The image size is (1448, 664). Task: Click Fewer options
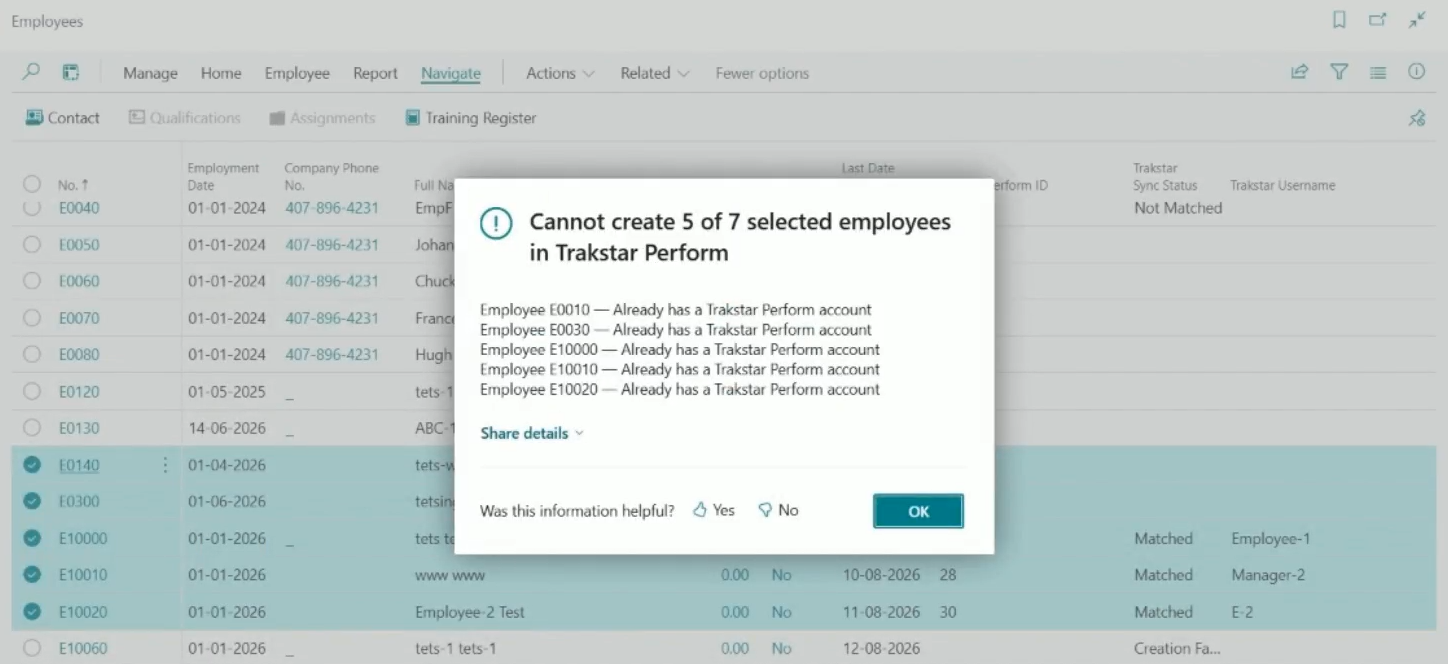pyautogui.click(x=762, y=73)
